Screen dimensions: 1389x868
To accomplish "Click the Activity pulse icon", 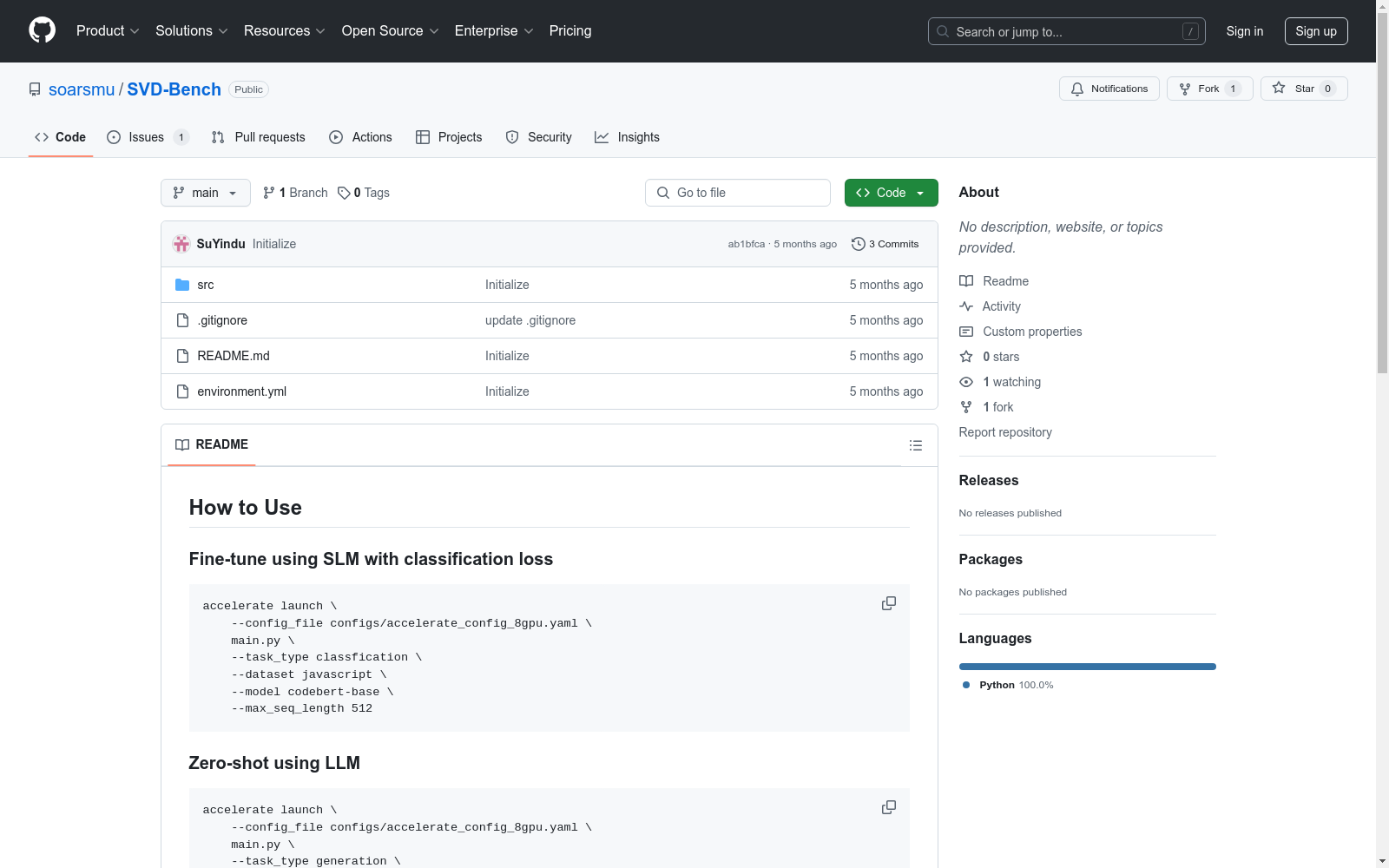I will pyautogui.click(x=966, y=306).
